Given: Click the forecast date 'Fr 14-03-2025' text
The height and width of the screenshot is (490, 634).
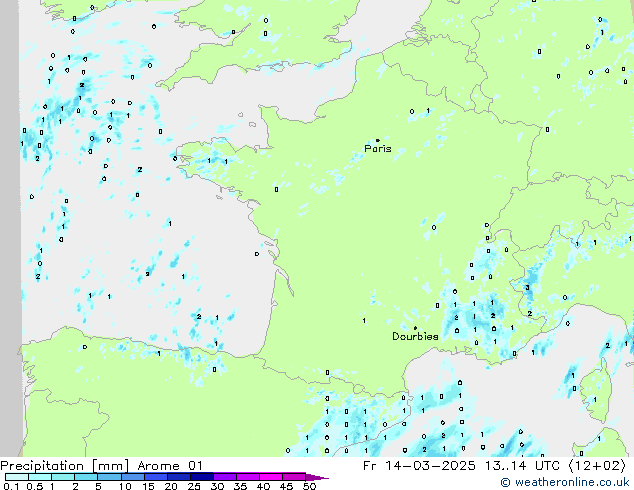Looking at the screenshot, I should coord(419,466).
